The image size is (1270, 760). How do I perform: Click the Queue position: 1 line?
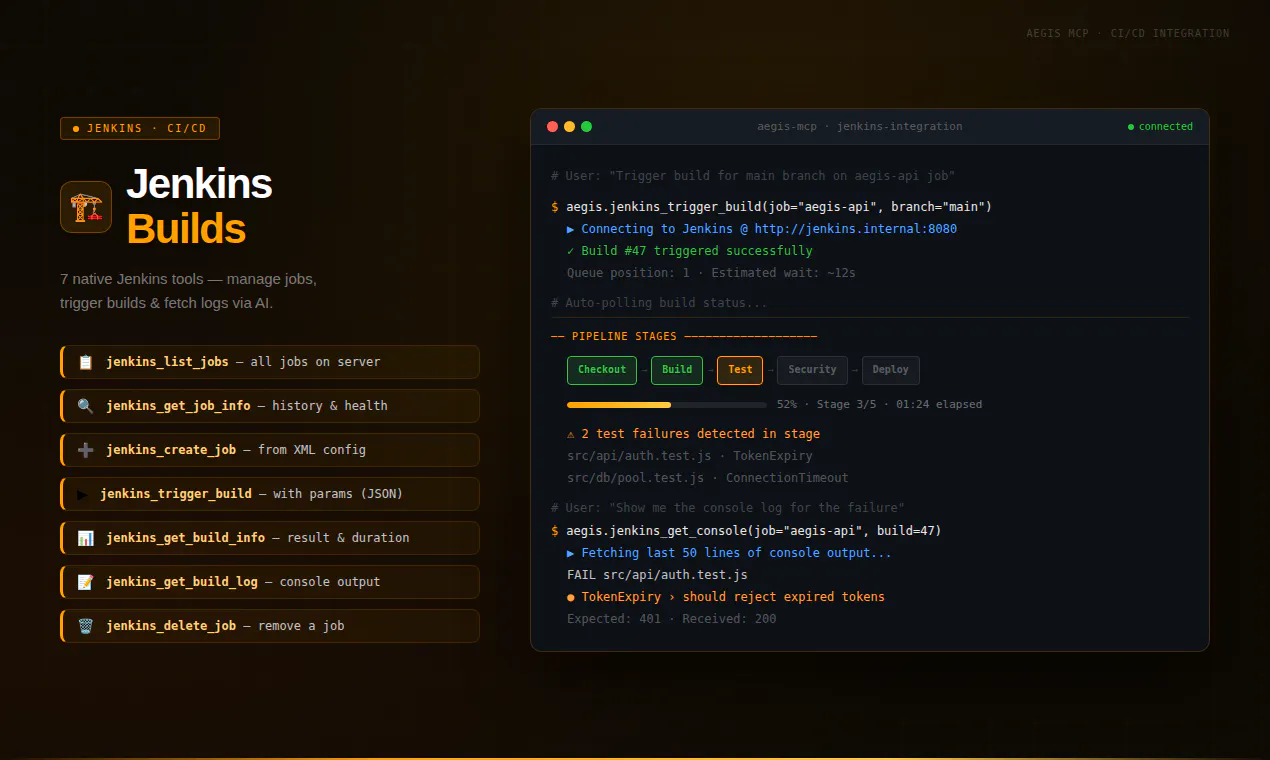[x=711, y=273]
